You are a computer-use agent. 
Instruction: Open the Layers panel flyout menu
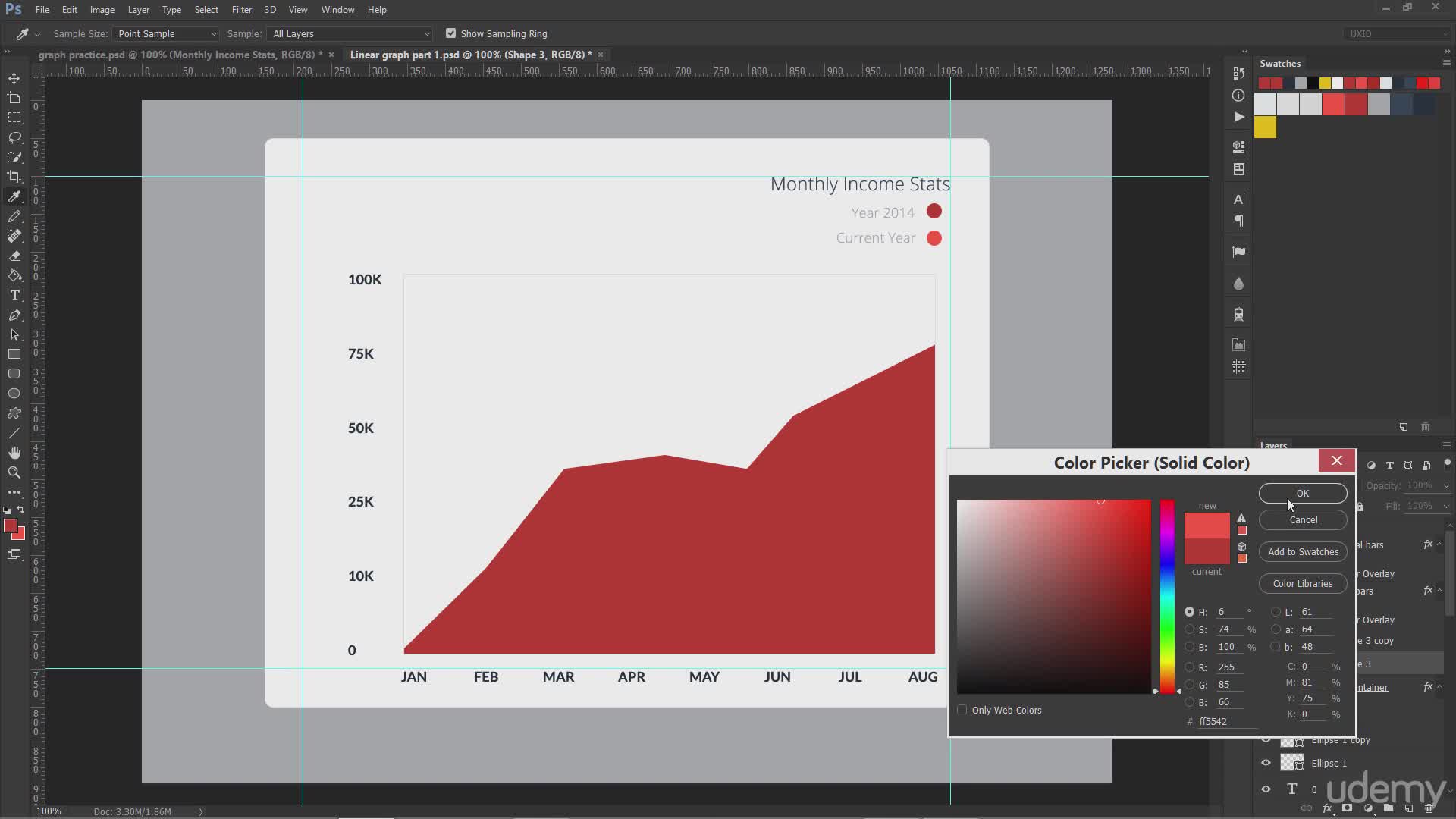[1446, 445]
